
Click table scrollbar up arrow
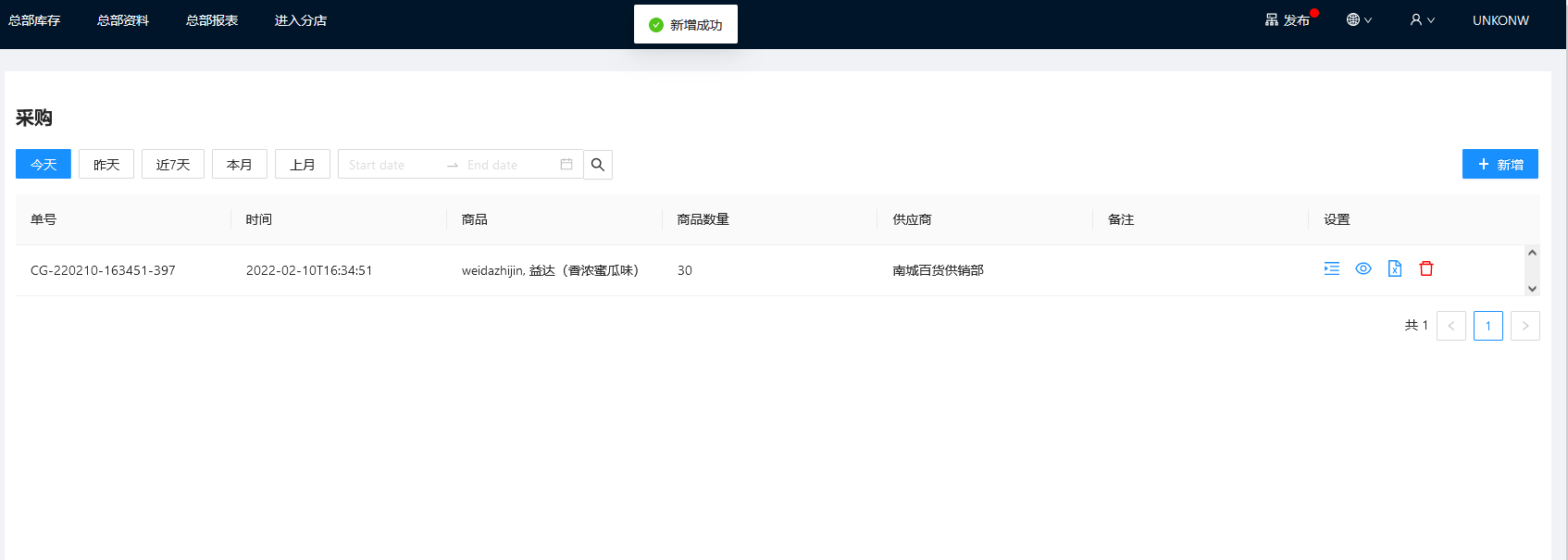coord(1532,253)
